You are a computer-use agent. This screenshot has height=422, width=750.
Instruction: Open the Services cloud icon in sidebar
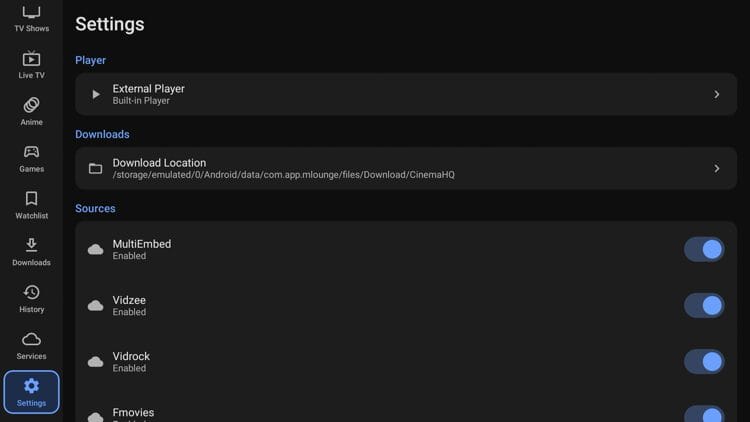pos(31,339)
